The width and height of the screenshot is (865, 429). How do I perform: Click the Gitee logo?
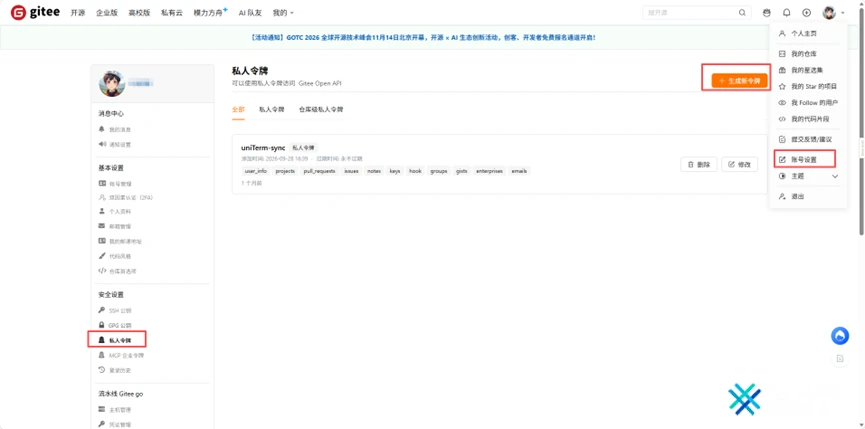click(x=35, y=13)
